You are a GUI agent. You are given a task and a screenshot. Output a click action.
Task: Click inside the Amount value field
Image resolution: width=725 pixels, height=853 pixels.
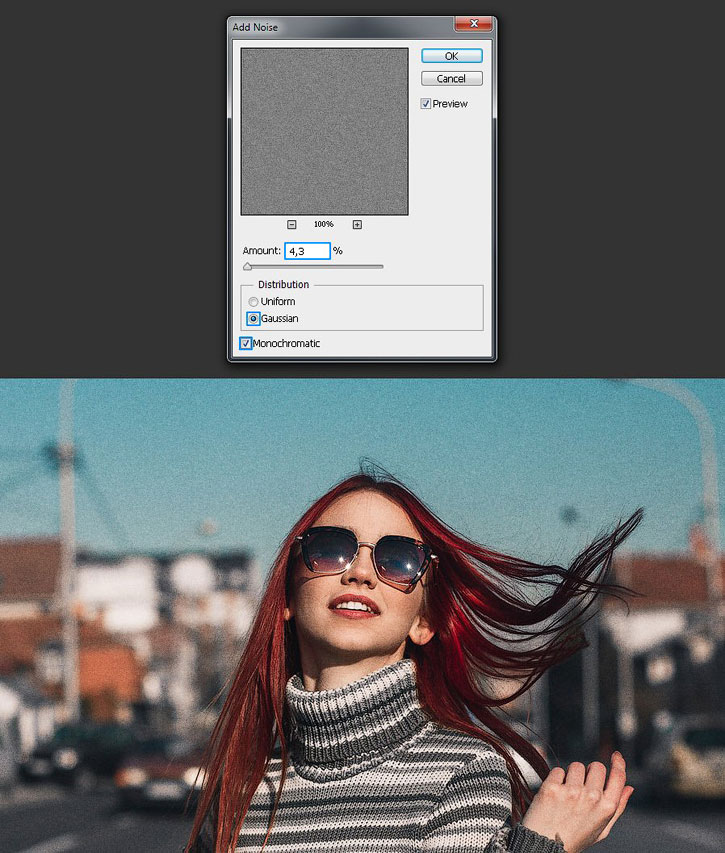coord(307,251)
